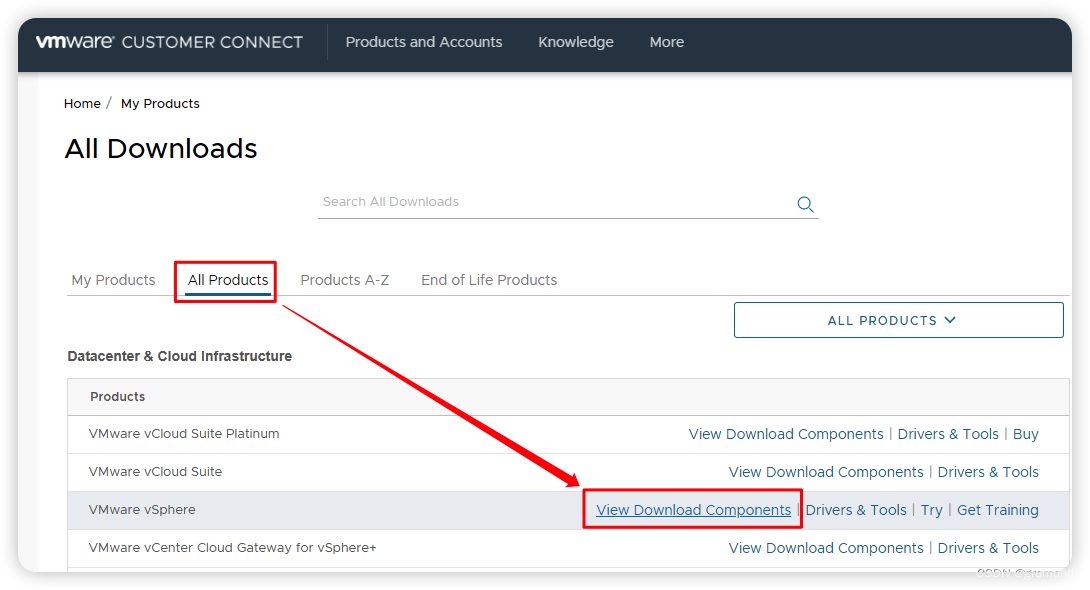Viewport: 1090px width, 590px height.
Task: Open Products and Accounts menu
Action: (423, 42)
